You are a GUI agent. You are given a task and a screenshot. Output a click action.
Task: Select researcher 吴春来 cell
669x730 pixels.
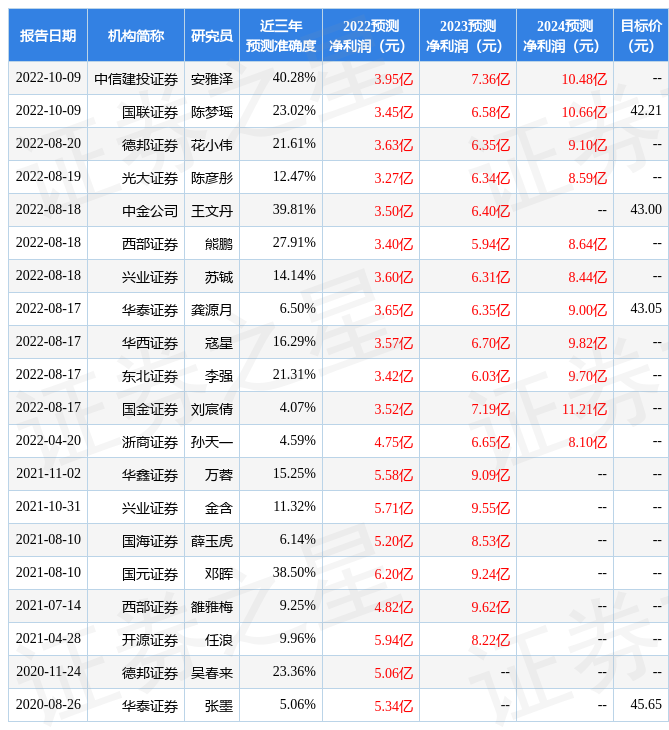pos(212,674)
